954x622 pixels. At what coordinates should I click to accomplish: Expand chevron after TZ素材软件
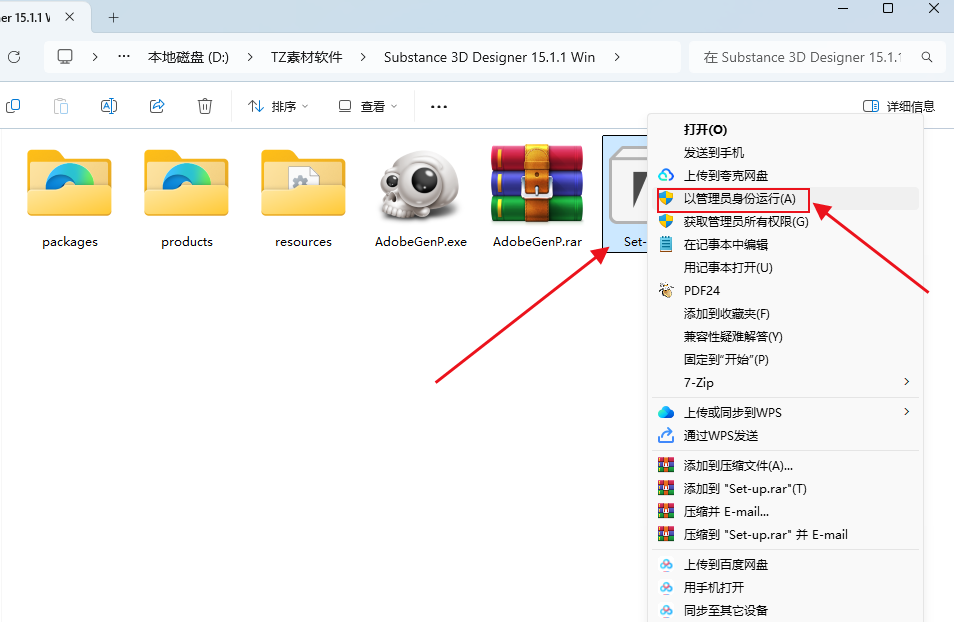pyautogui.click(x=363, y=57)
